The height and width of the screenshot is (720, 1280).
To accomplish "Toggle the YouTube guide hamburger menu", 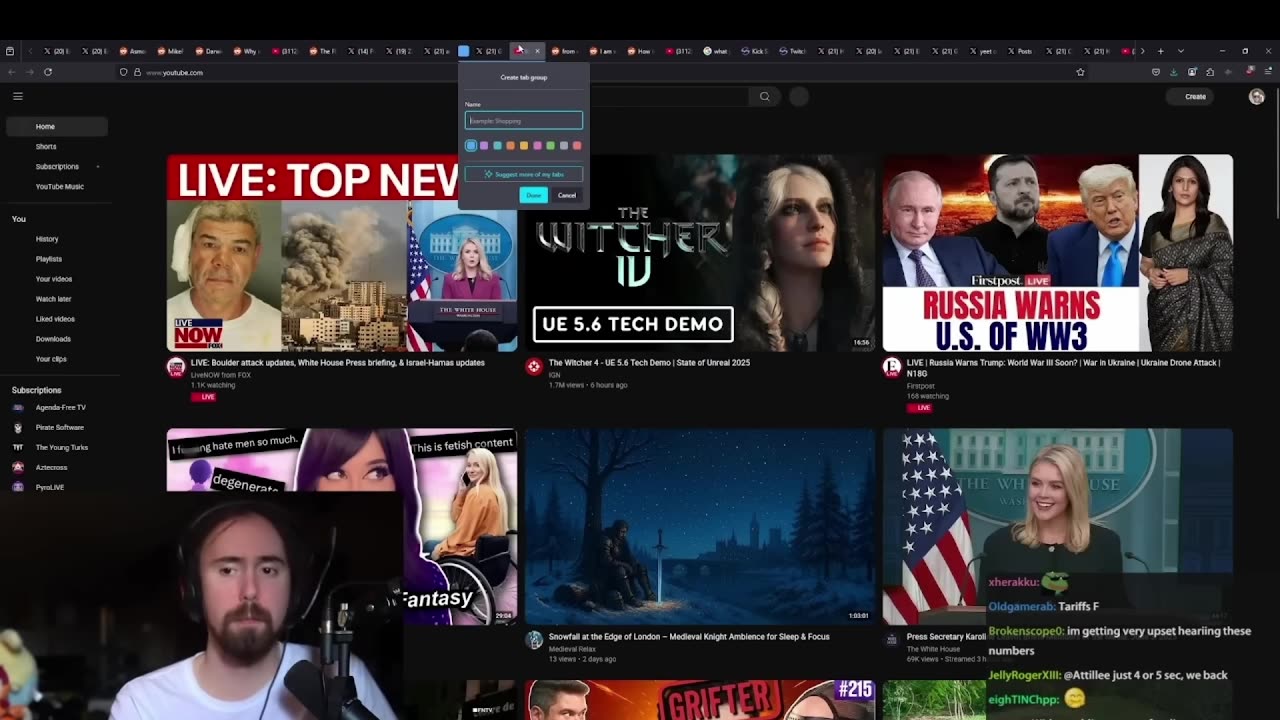I will coord(18,96).
